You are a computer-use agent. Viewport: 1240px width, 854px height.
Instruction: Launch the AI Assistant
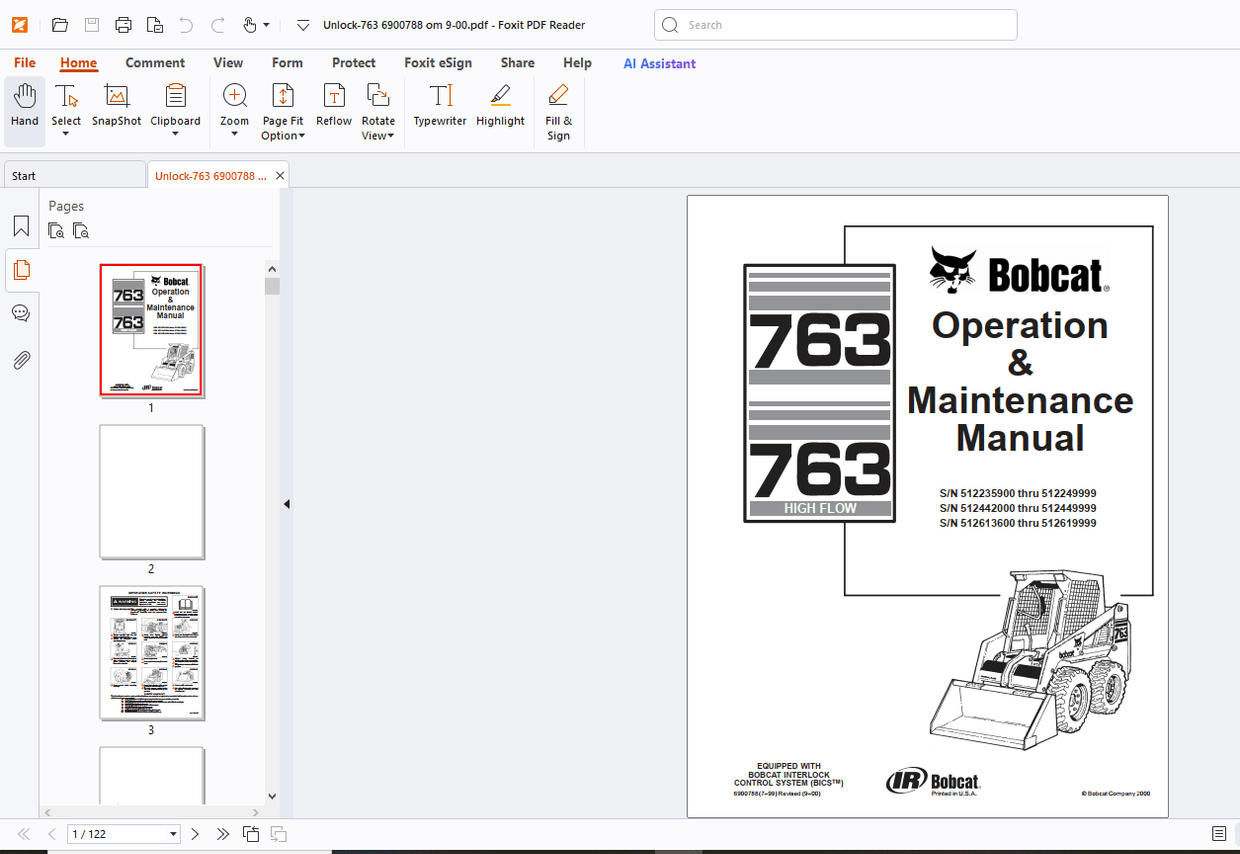tap(659, 63)
